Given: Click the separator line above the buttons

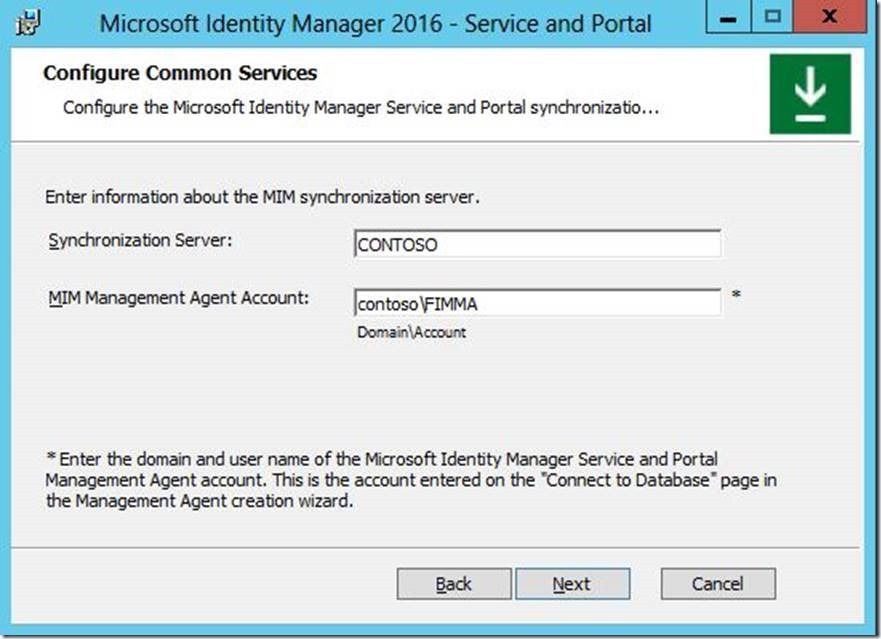Looking at the screenshot, I should point(440,547).
